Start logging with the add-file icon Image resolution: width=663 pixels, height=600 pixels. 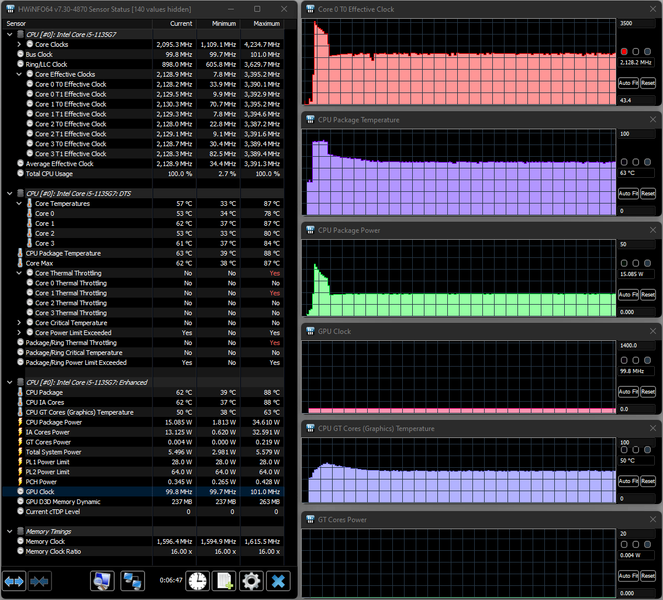tap(225, 581)
